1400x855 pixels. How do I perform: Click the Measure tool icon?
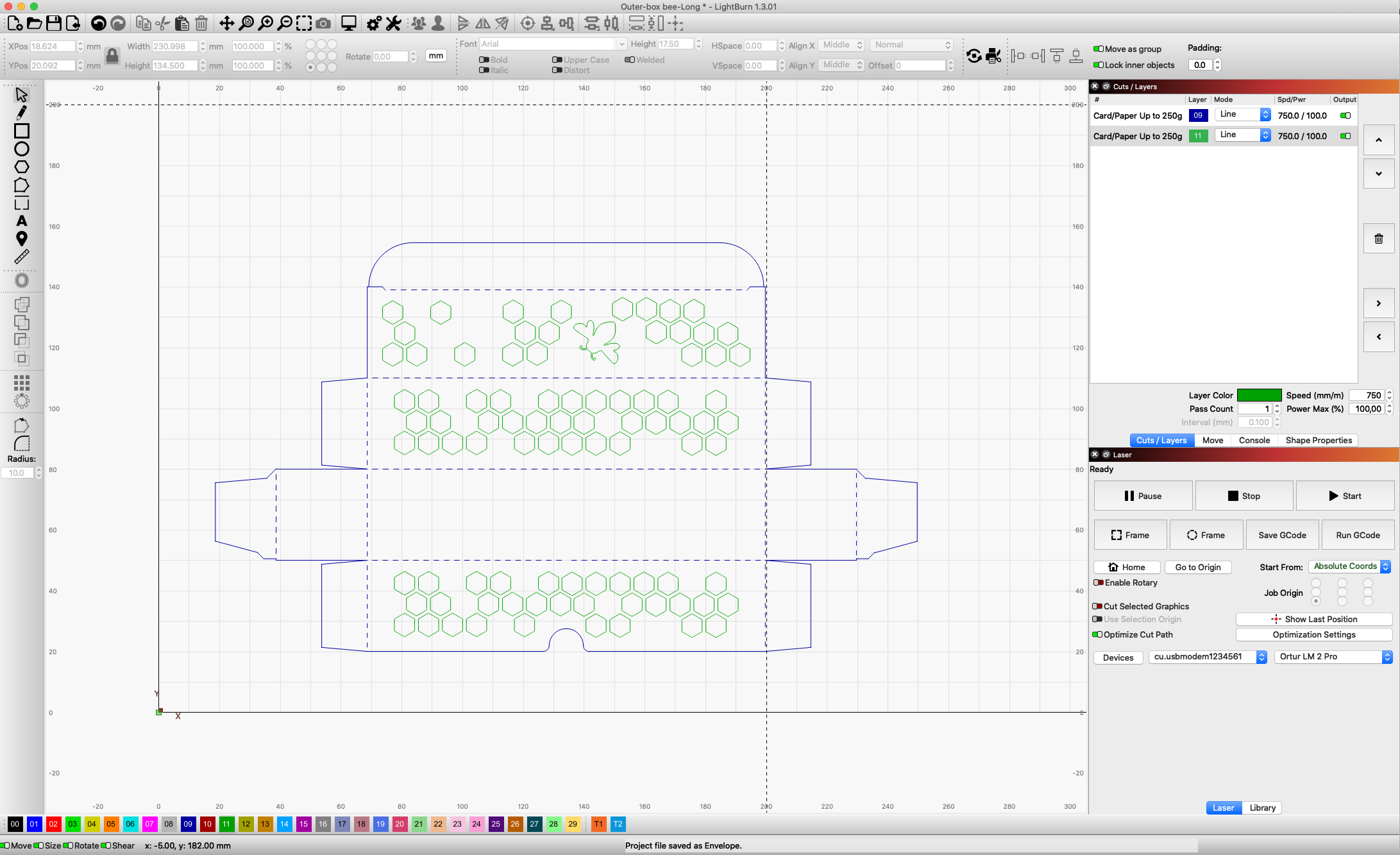(x=21, y=257)
